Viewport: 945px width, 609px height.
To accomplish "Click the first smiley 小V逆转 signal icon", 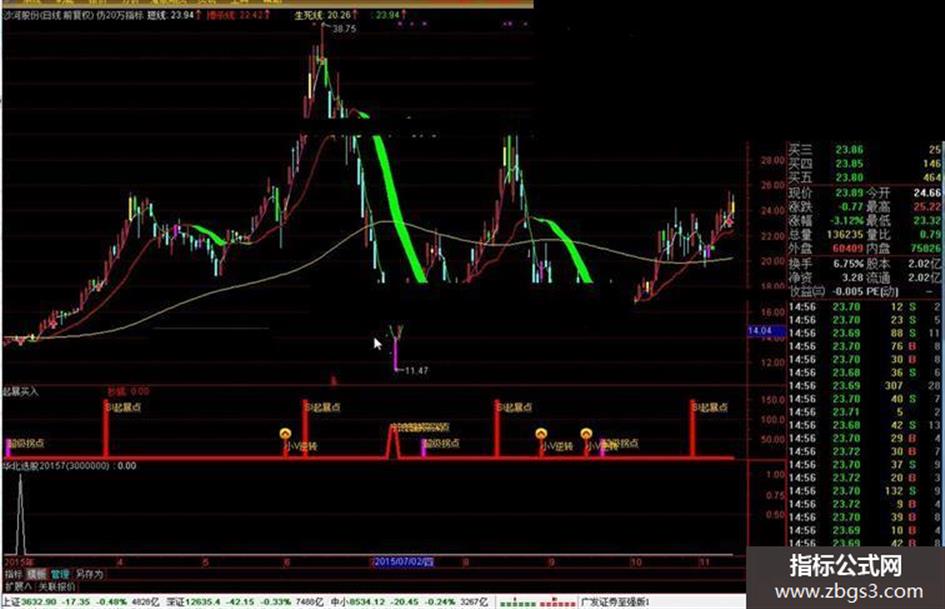I will [x=286, y=434].
